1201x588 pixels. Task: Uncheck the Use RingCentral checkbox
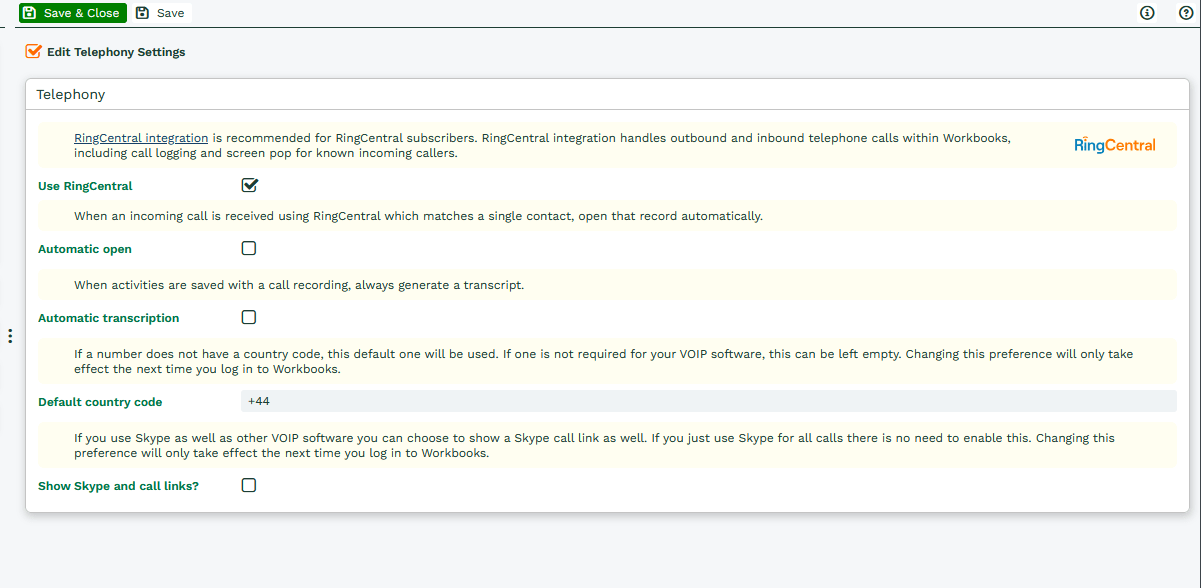[x=249, y=185]
